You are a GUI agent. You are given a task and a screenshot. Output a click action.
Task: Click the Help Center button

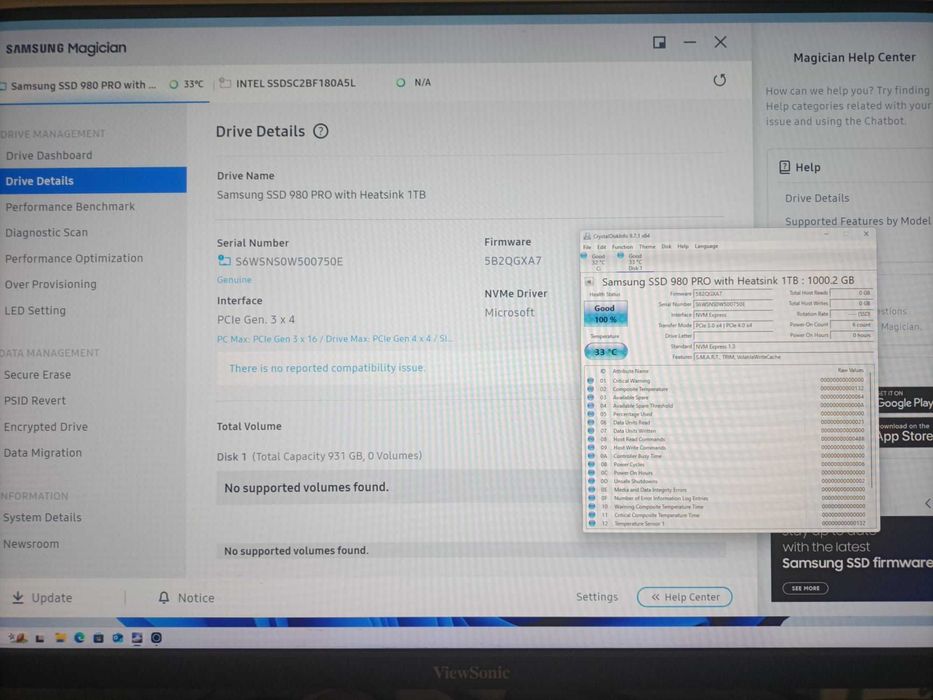tap(684, 596)
